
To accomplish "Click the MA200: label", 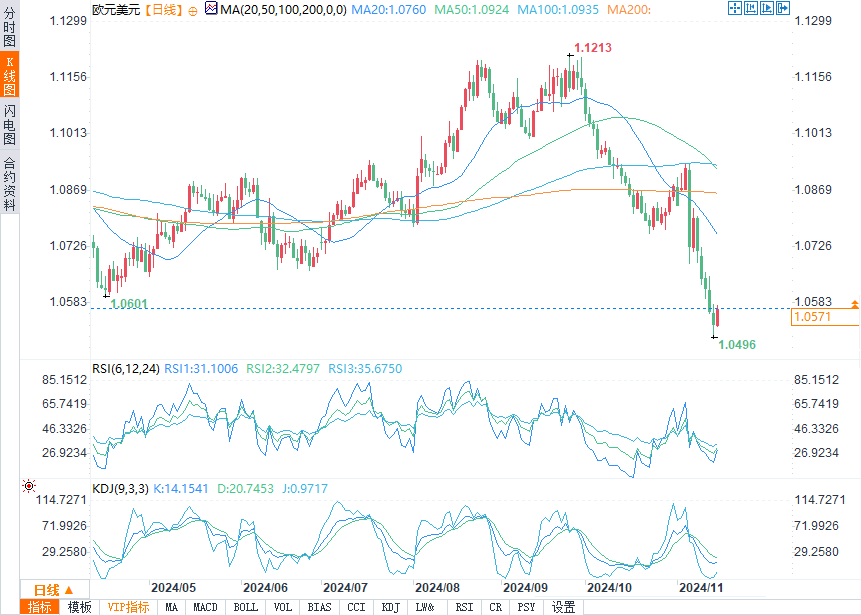I will 629,9.
